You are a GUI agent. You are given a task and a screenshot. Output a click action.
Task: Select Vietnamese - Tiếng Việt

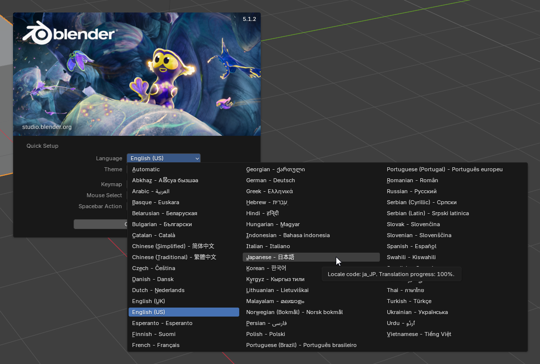click(x=455, y=334)
